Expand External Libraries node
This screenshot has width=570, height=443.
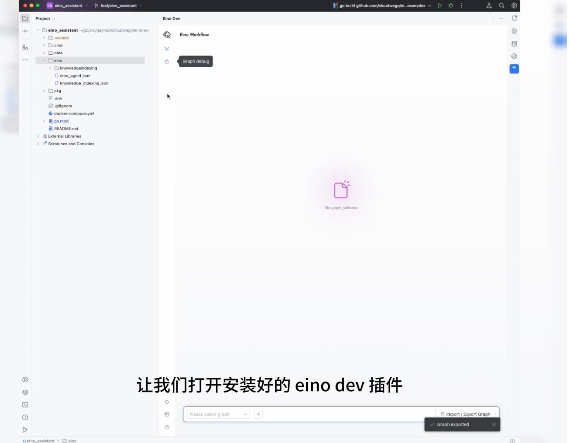[x=38, y=136]
